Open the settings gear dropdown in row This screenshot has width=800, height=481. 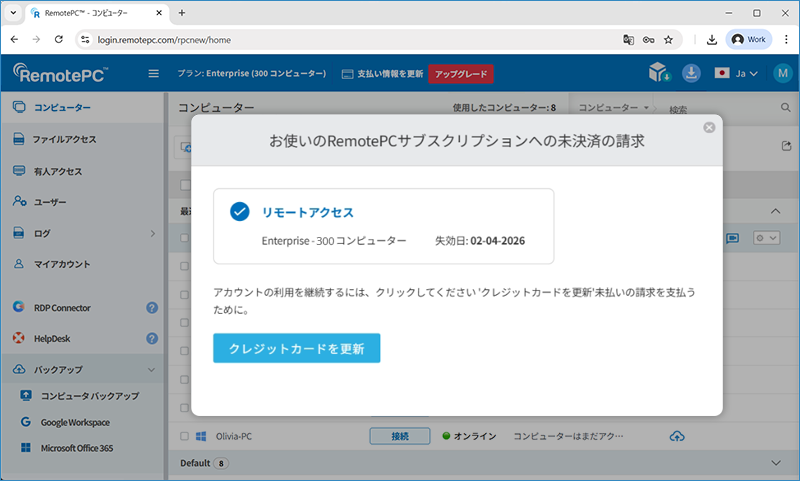point(766,238)
